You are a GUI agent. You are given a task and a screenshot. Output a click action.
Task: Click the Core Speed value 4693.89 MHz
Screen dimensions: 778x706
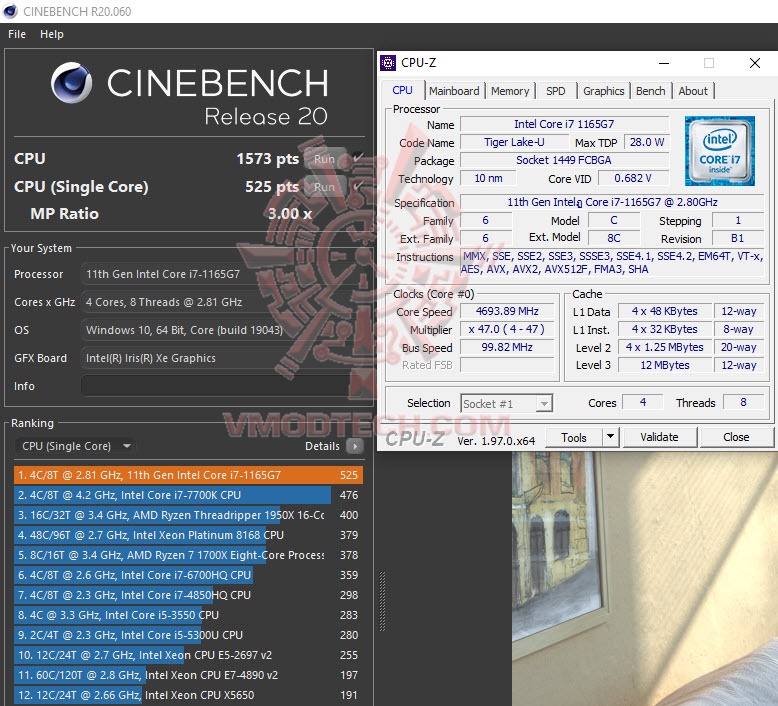507,311
